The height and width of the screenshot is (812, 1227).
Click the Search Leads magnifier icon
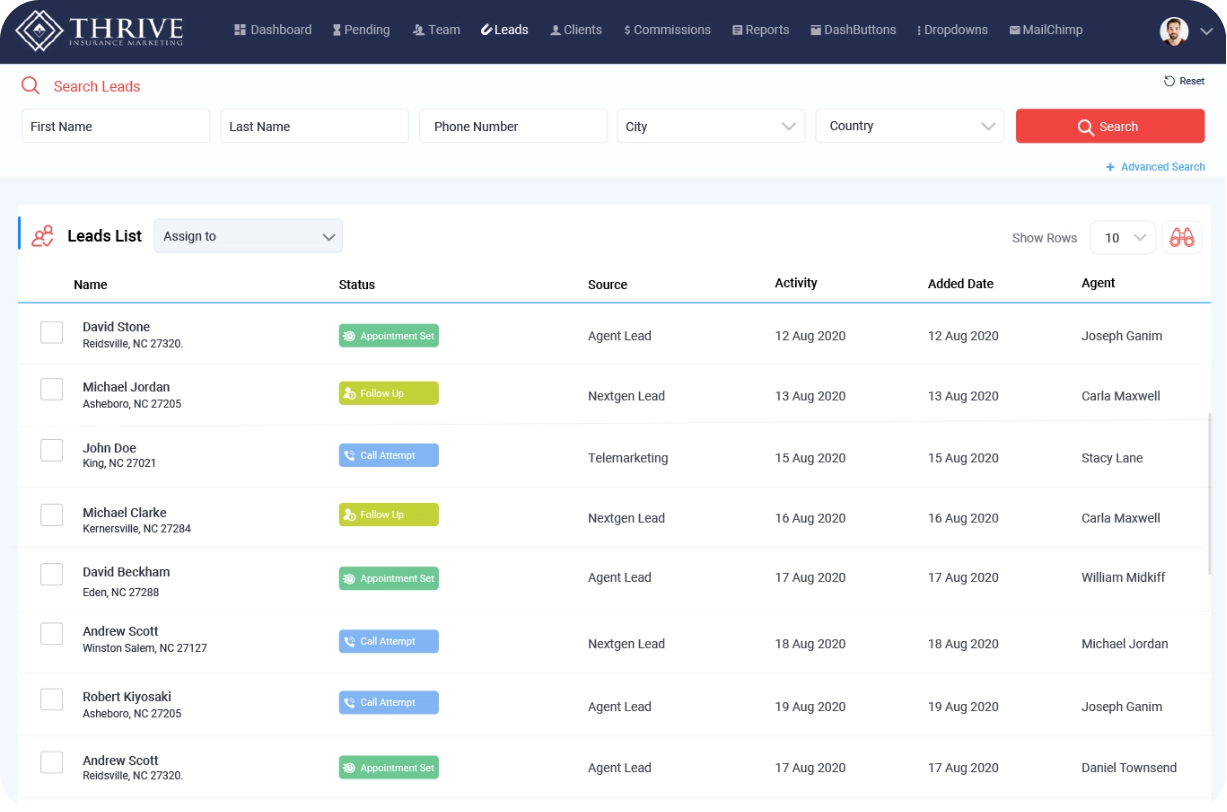(x=31, y=86)
